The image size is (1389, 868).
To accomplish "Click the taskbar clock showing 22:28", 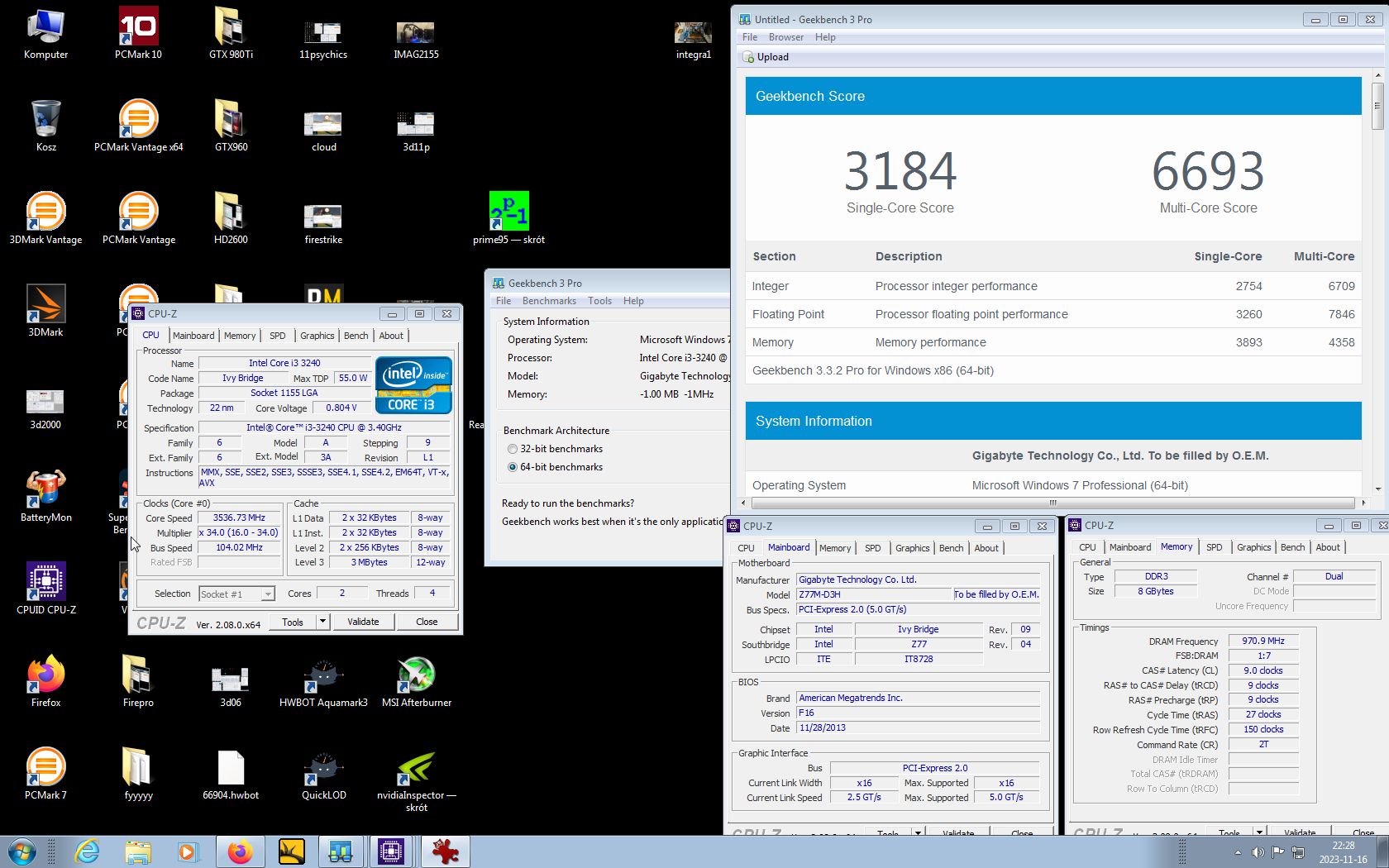I will click(x=1343, y=852).
